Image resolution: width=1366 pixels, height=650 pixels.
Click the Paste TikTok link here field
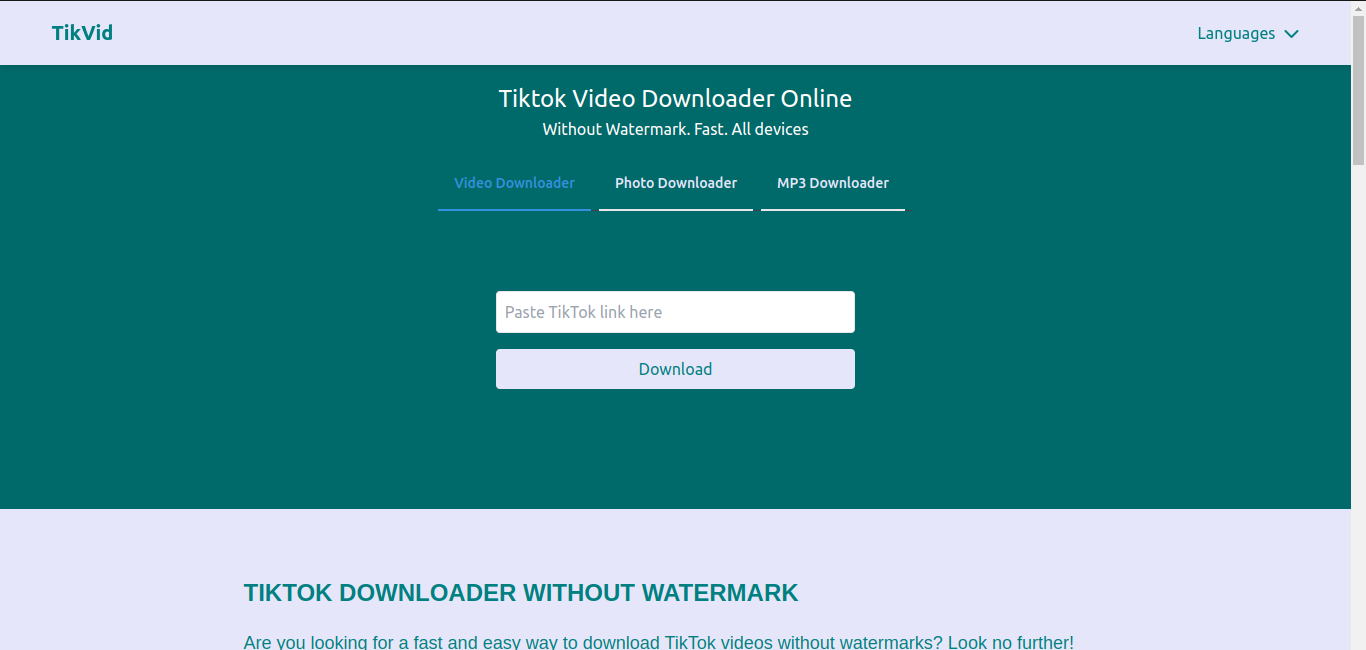point(675,311)
